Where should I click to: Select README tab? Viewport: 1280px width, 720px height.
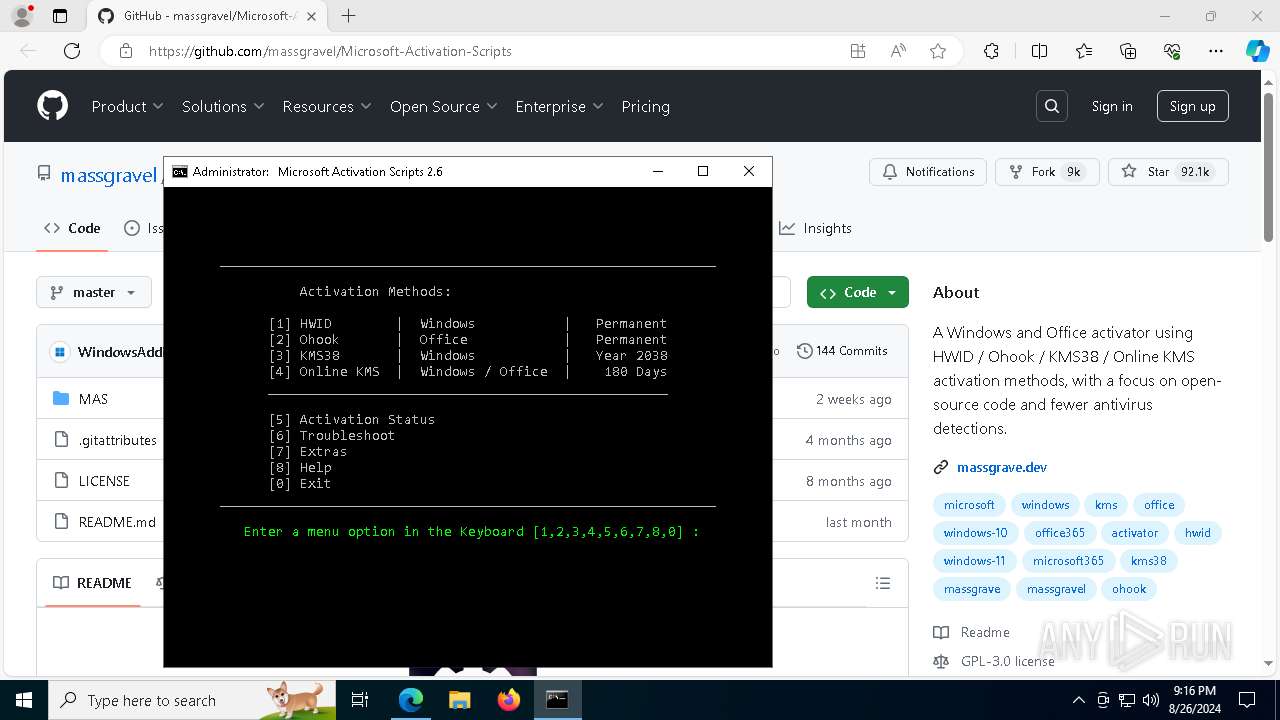coord(92,583)
